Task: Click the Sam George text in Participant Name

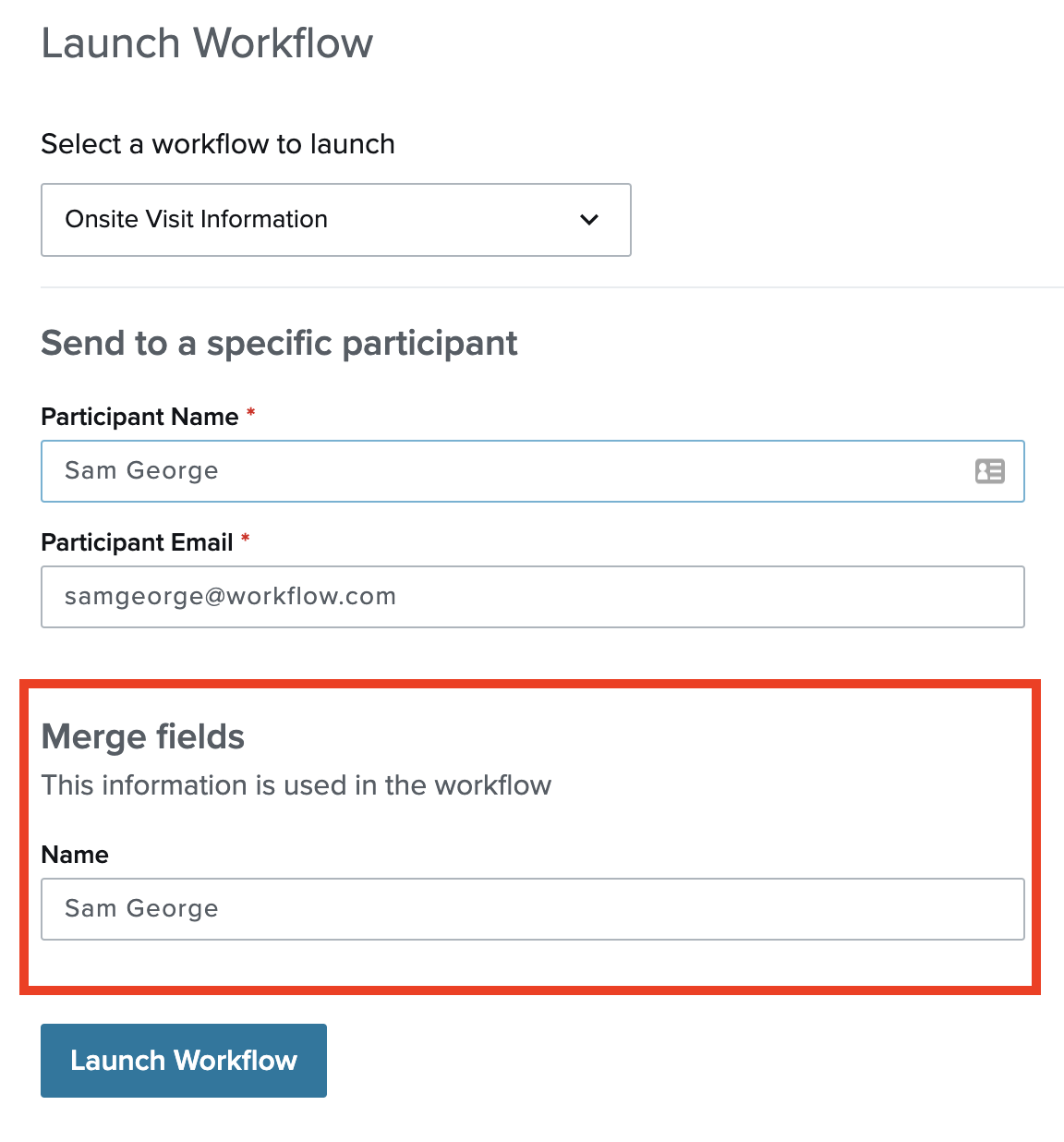Action: (141, 471)
